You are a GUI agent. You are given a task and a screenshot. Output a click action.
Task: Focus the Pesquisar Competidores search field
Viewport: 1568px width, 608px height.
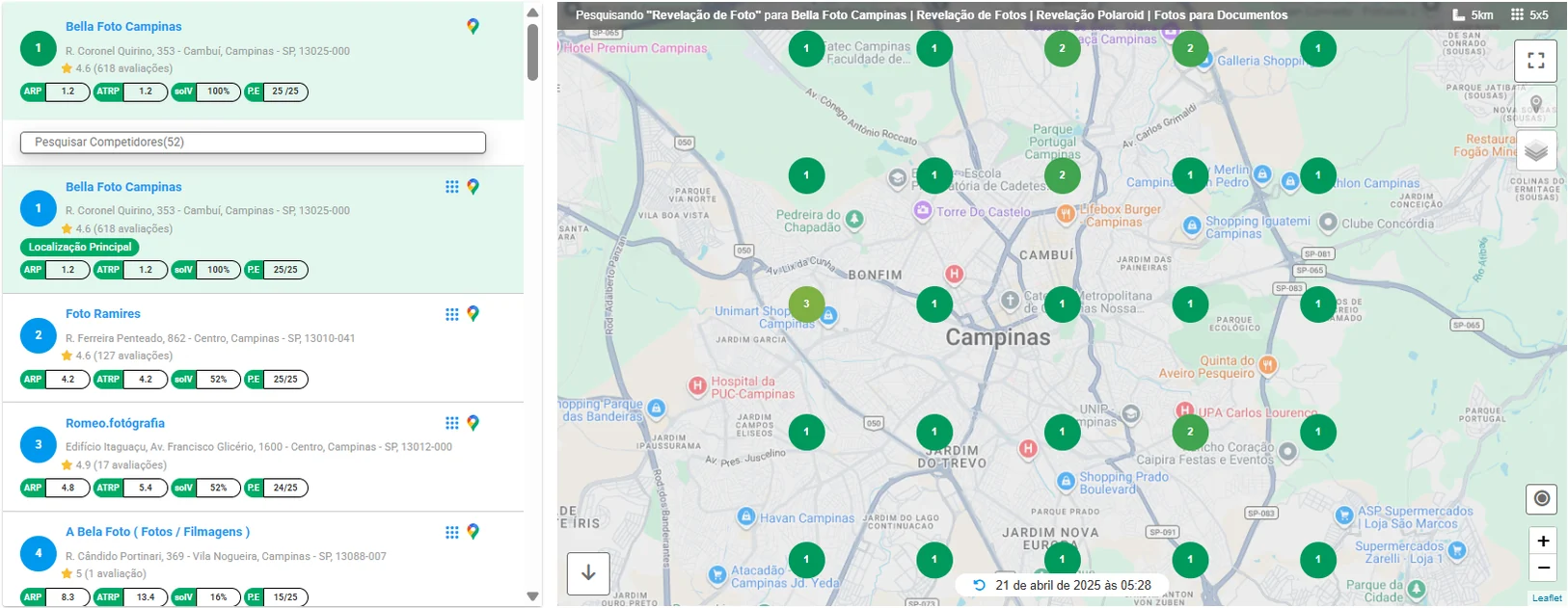click(x=253, y=143)
